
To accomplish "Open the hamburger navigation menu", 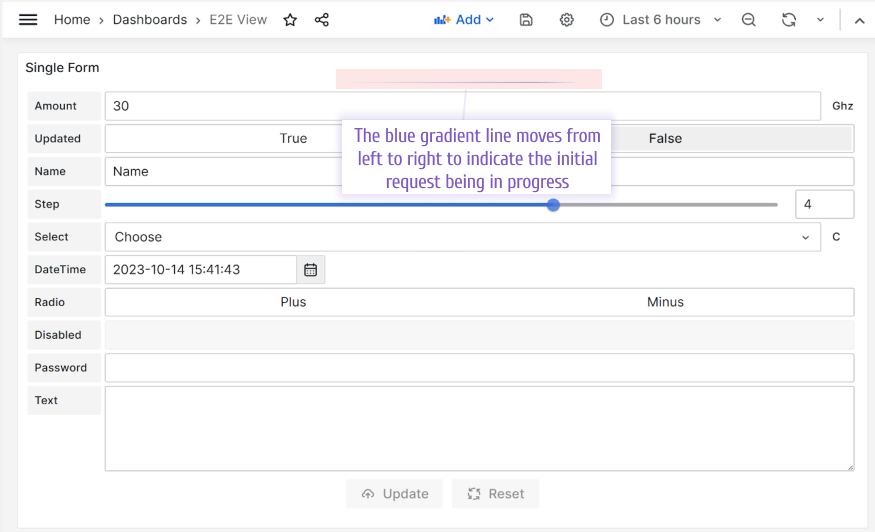I will 28,20.
